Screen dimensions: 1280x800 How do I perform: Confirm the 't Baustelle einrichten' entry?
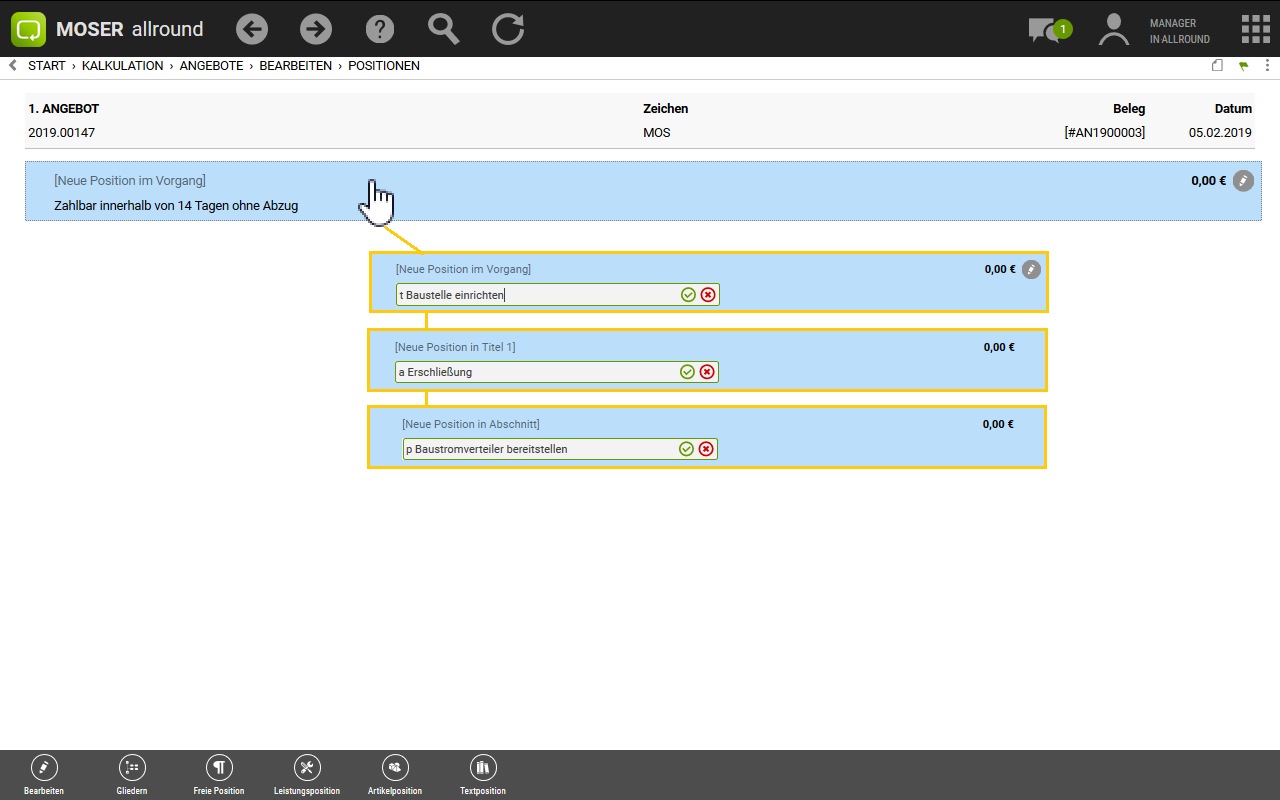(688, 295)
